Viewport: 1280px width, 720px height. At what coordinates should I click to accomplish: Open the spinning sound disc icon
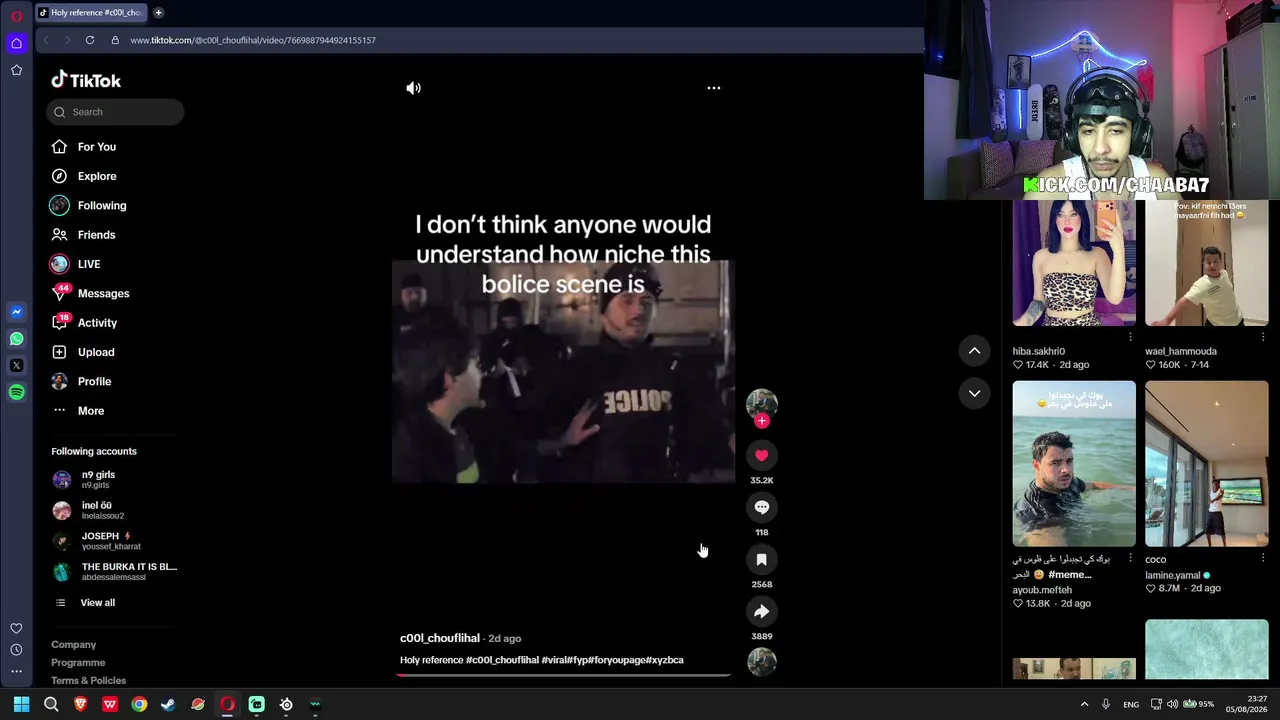pyautogui.click(x=762, y=661)
